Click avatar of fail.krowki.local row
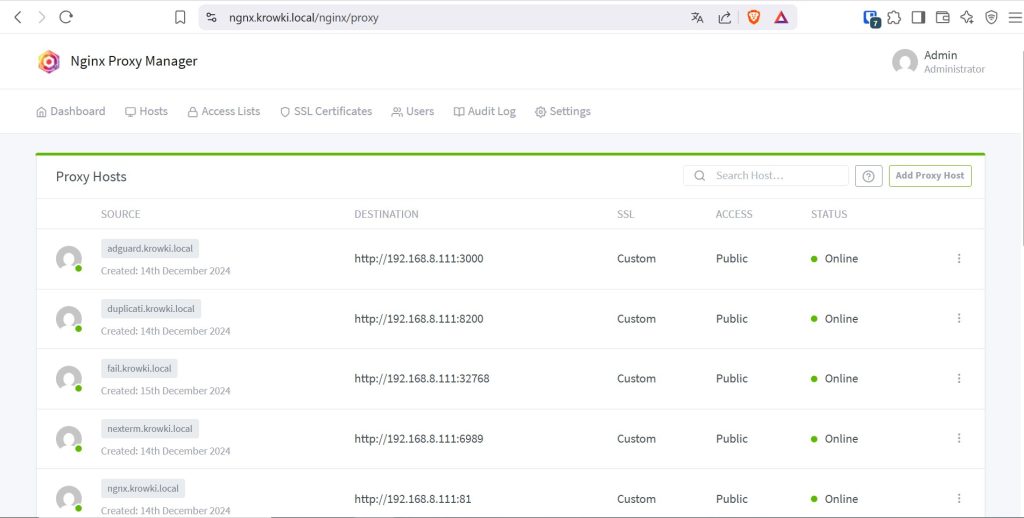This screenshot has width=1024, height=518. coord(69,379)
